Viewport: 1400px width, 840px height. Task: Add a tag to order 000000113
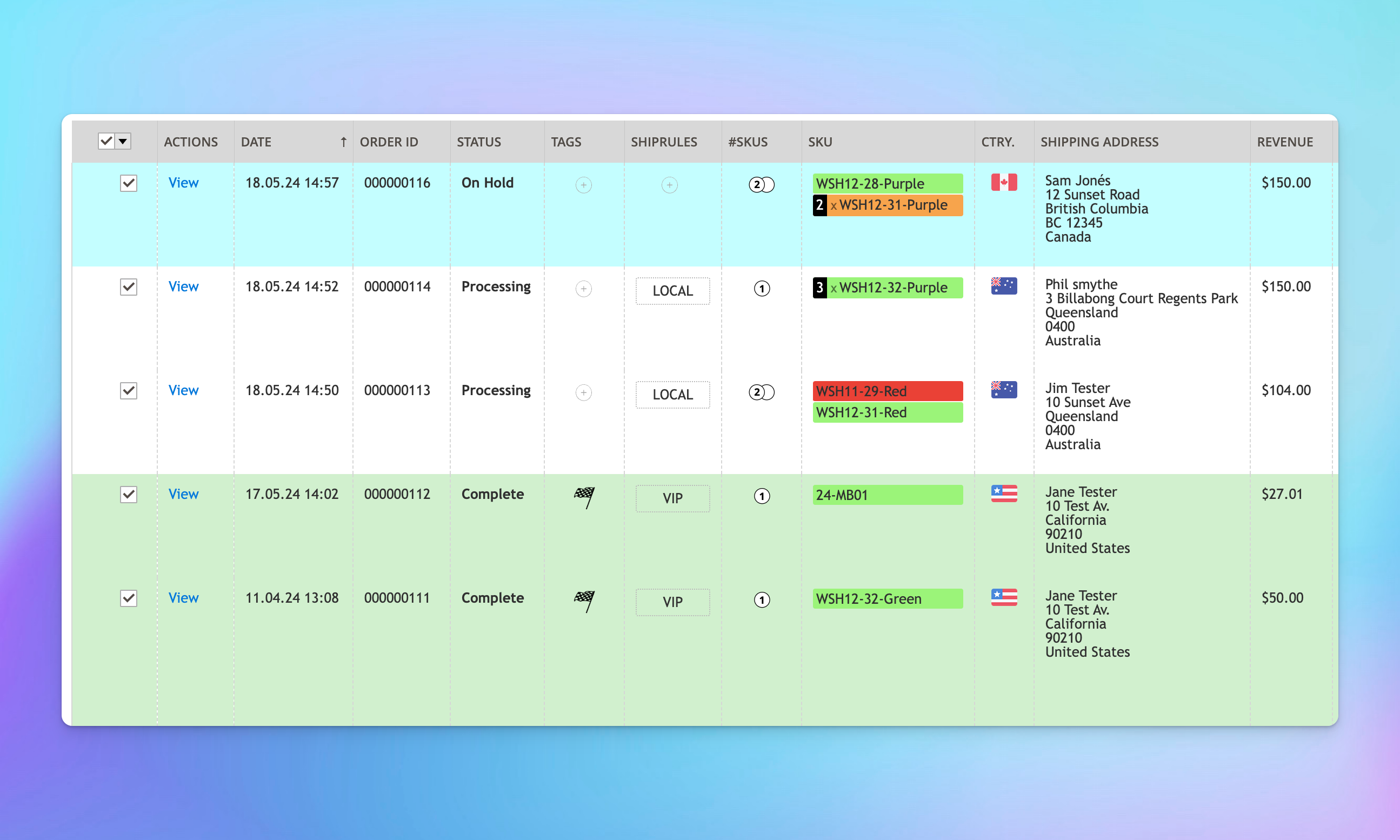(x=583, y=392)
